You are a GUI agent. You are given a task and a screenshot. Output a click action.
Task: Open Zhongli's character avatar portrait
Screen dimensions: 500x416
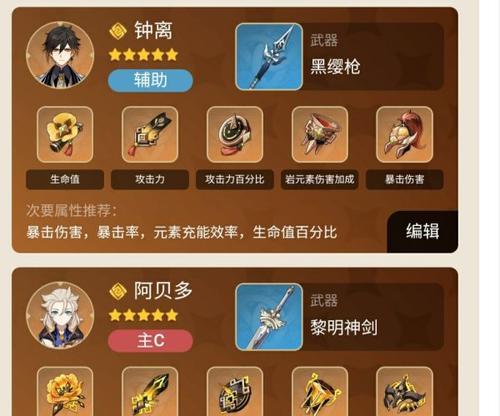60,55
